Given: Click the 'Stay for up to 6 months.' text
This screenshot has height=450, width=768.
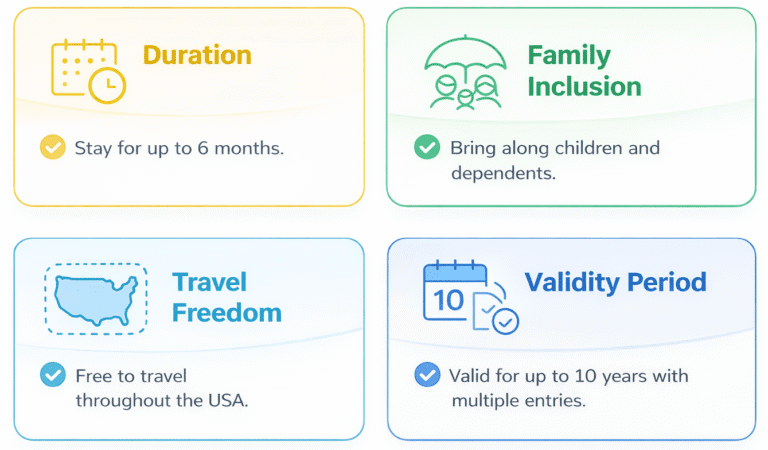Looking at the screenshot, I should [179, 149].
